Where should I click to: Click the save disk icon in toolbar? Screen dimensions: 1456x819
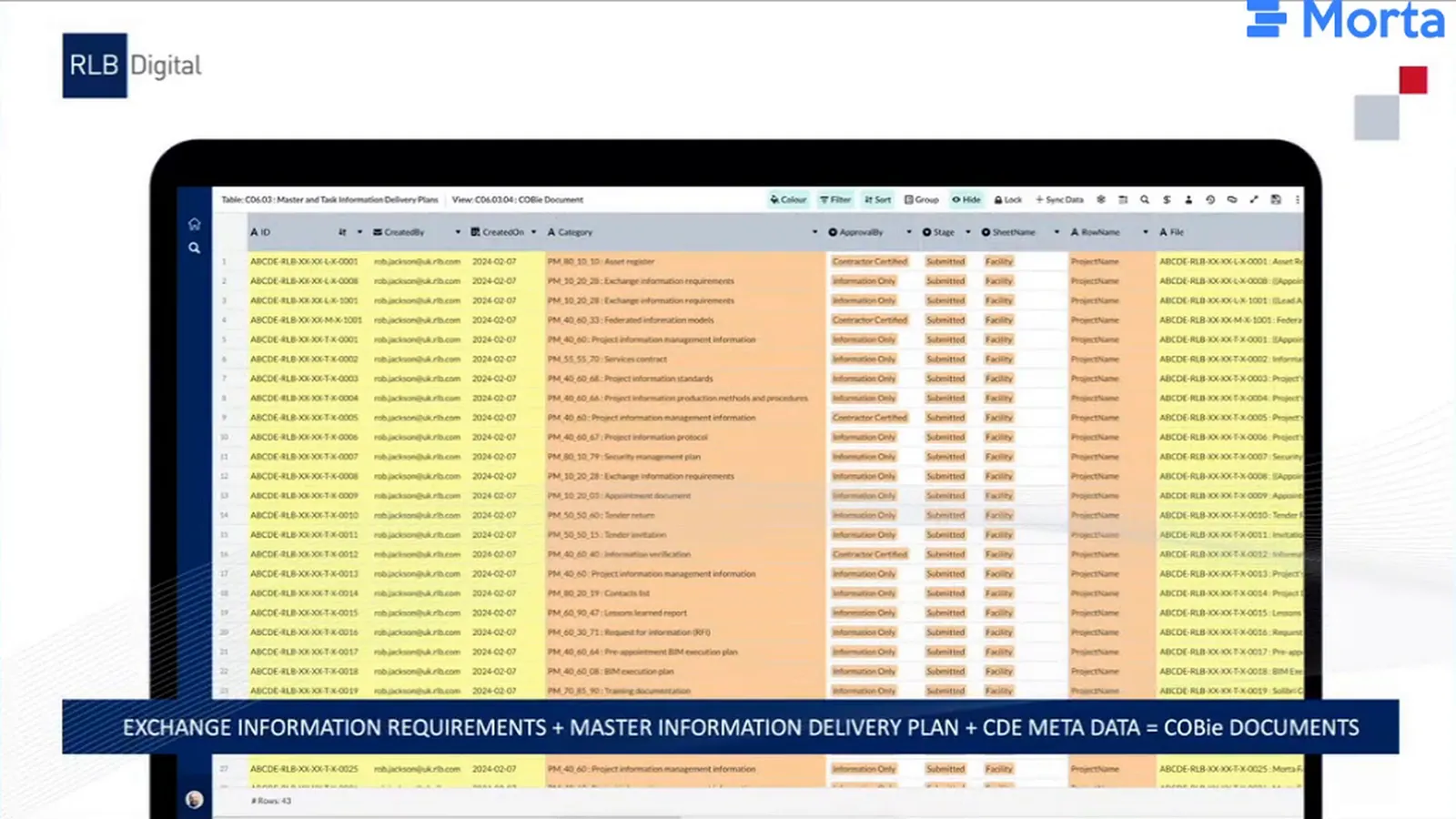click(x=1276, y=199)
